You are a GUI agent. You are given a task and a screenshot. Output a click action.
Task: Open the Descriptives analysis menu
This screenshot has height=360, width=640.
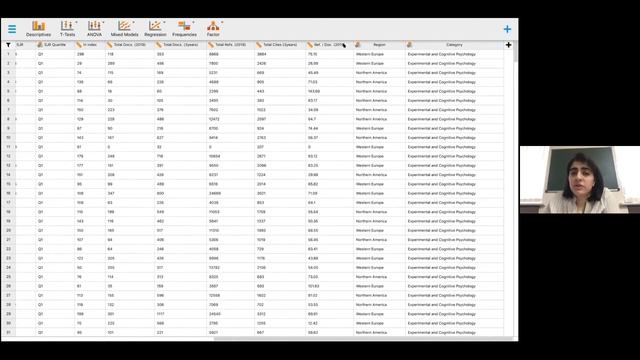pyautogui.click(x=38, y=29)
